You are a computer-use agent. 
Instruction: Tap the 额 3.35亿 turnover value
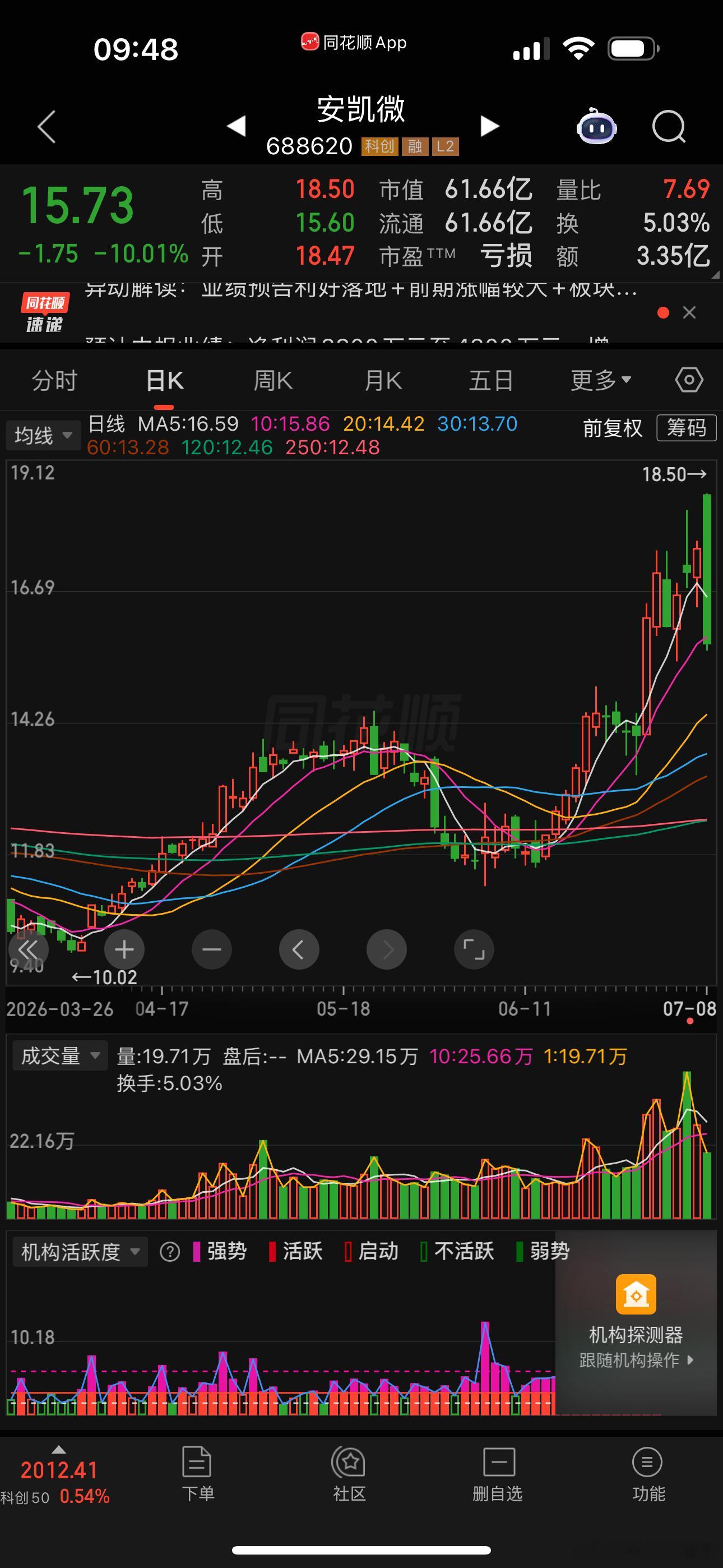673,256
